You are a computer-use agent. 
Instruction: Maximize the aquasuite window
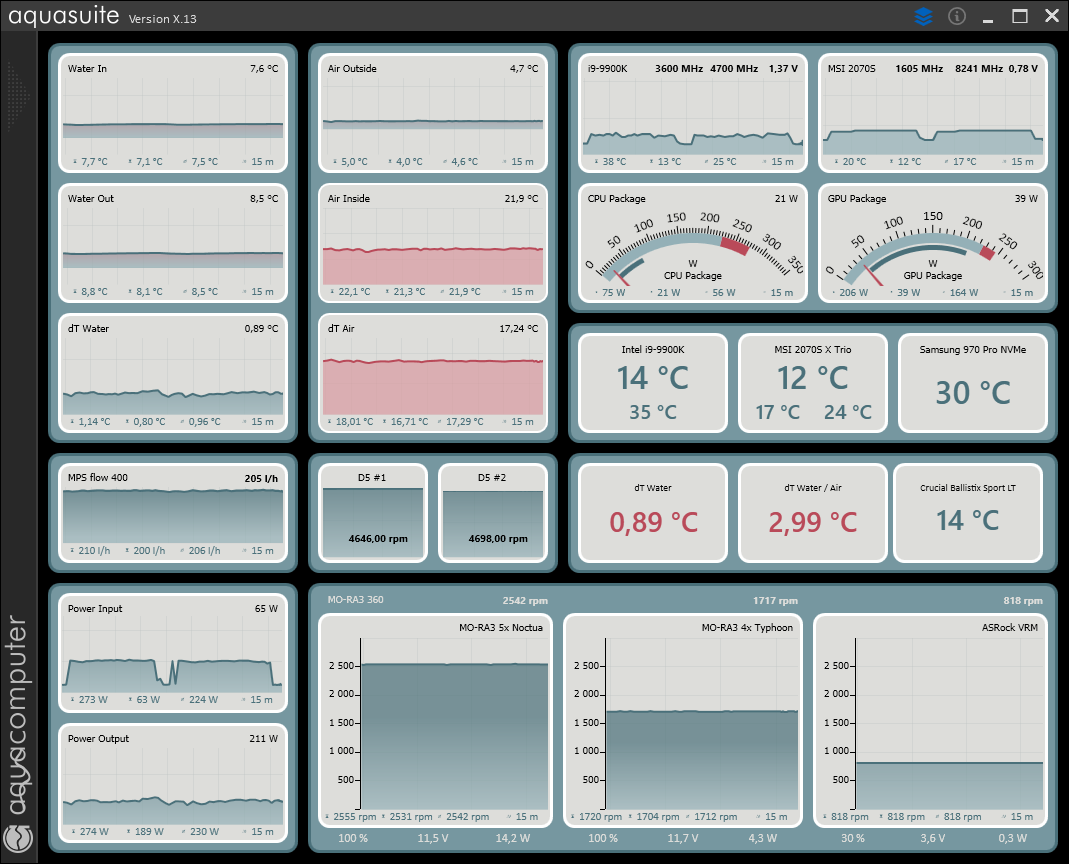[1020, 16]
